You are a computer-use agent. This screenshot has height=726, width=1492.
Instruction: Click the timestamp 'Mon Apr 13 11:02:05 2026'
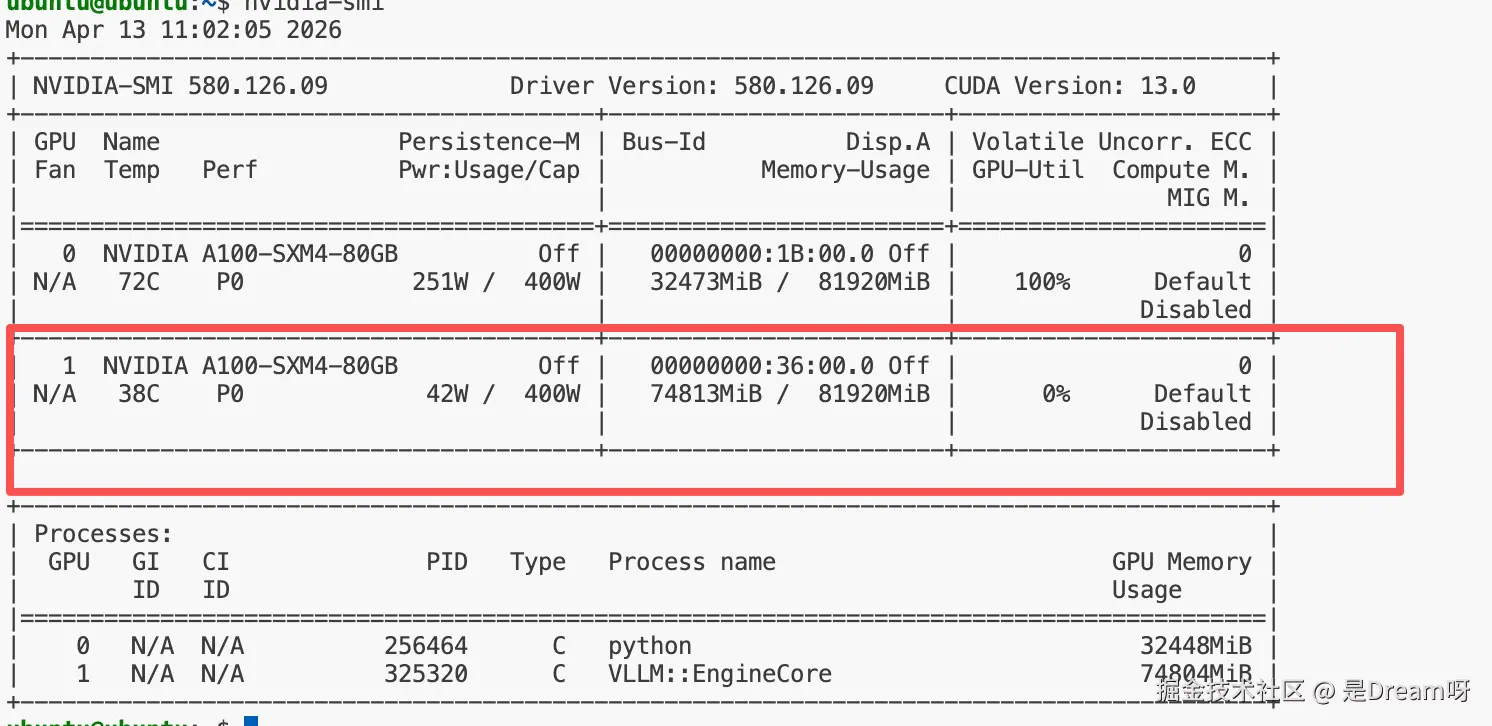[x=174, y=30]
